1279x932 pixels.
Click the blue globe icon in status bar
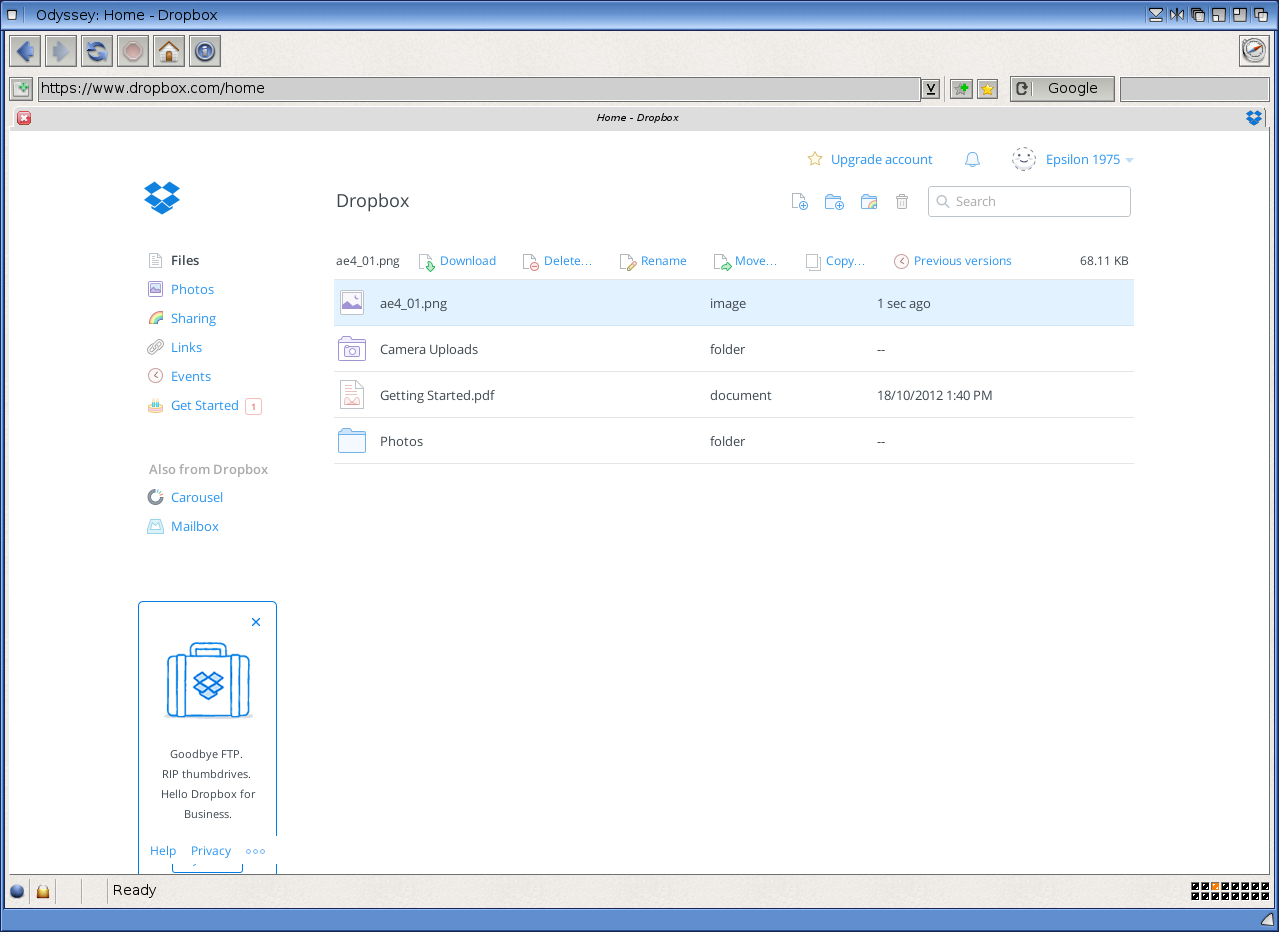coord(17,891)
